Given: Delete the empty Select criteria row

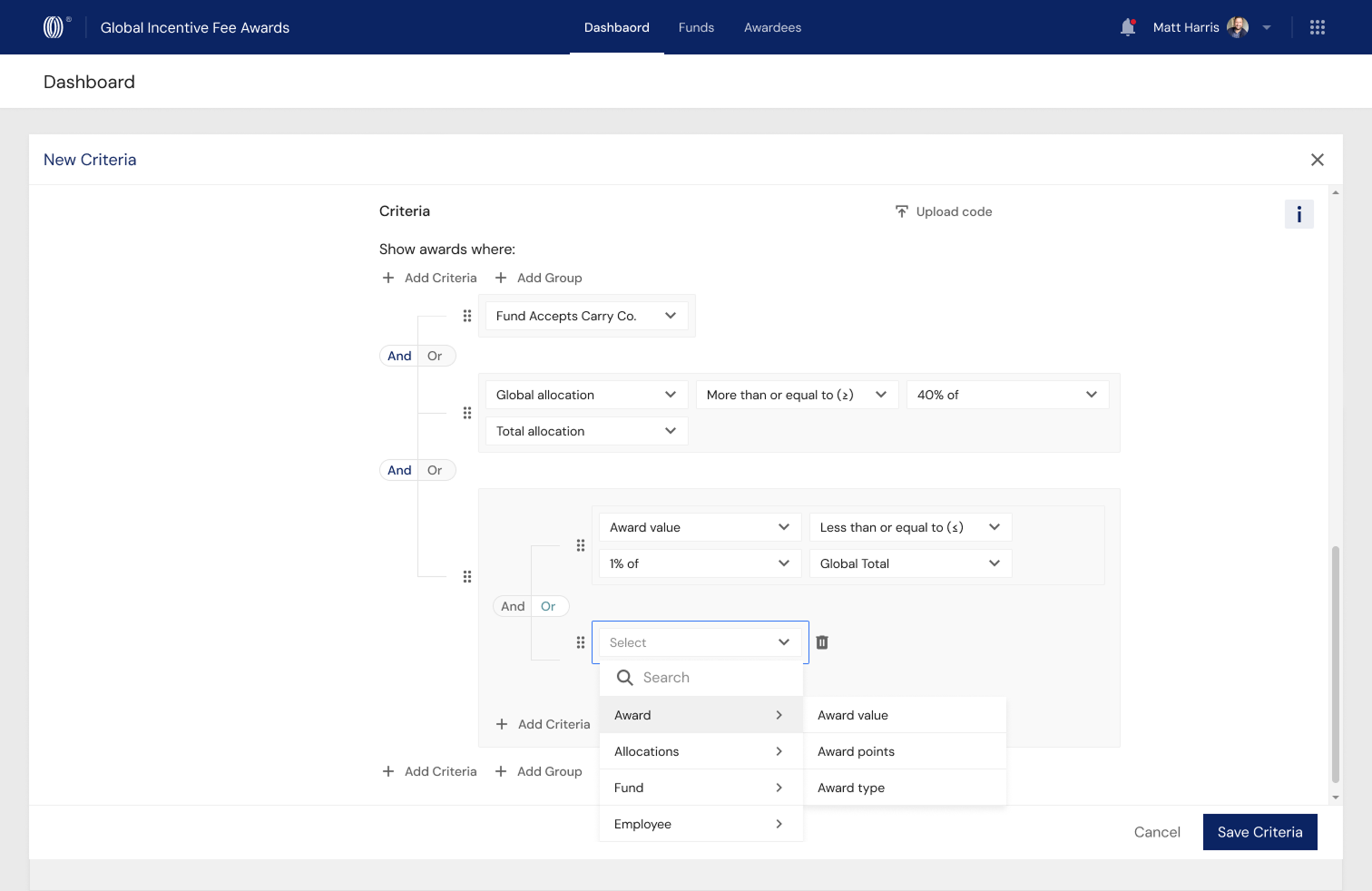Looking at the screenshot, I should 822,642.
